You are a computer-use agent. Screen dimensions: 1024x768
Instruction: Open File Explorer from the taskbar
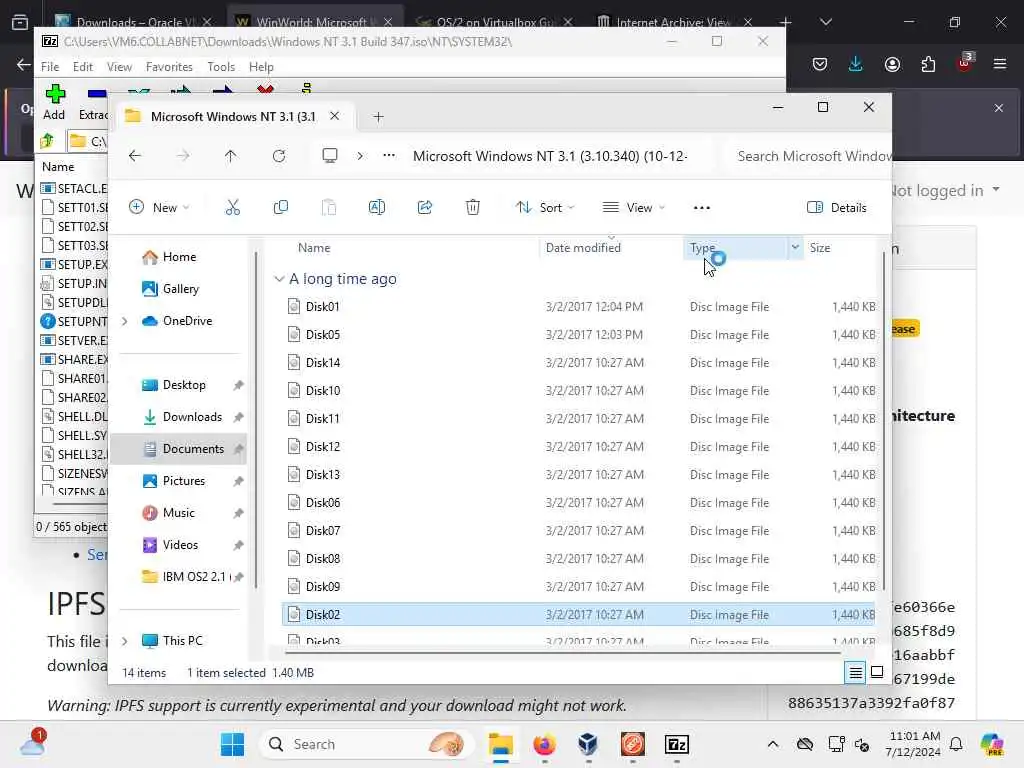(501, 744)
